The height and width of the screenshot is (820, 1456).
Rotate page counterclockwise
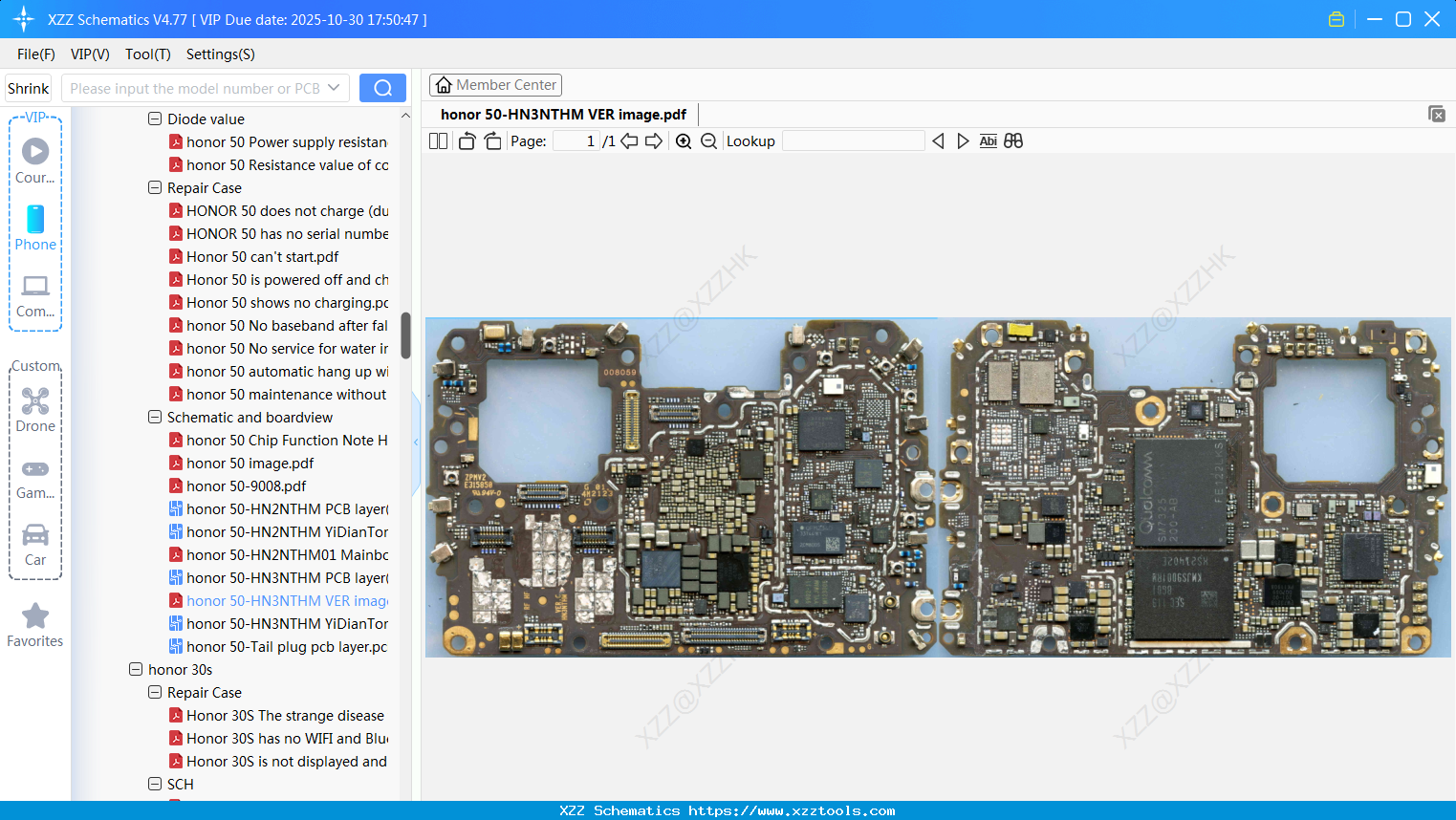click(x=467, y=141)
